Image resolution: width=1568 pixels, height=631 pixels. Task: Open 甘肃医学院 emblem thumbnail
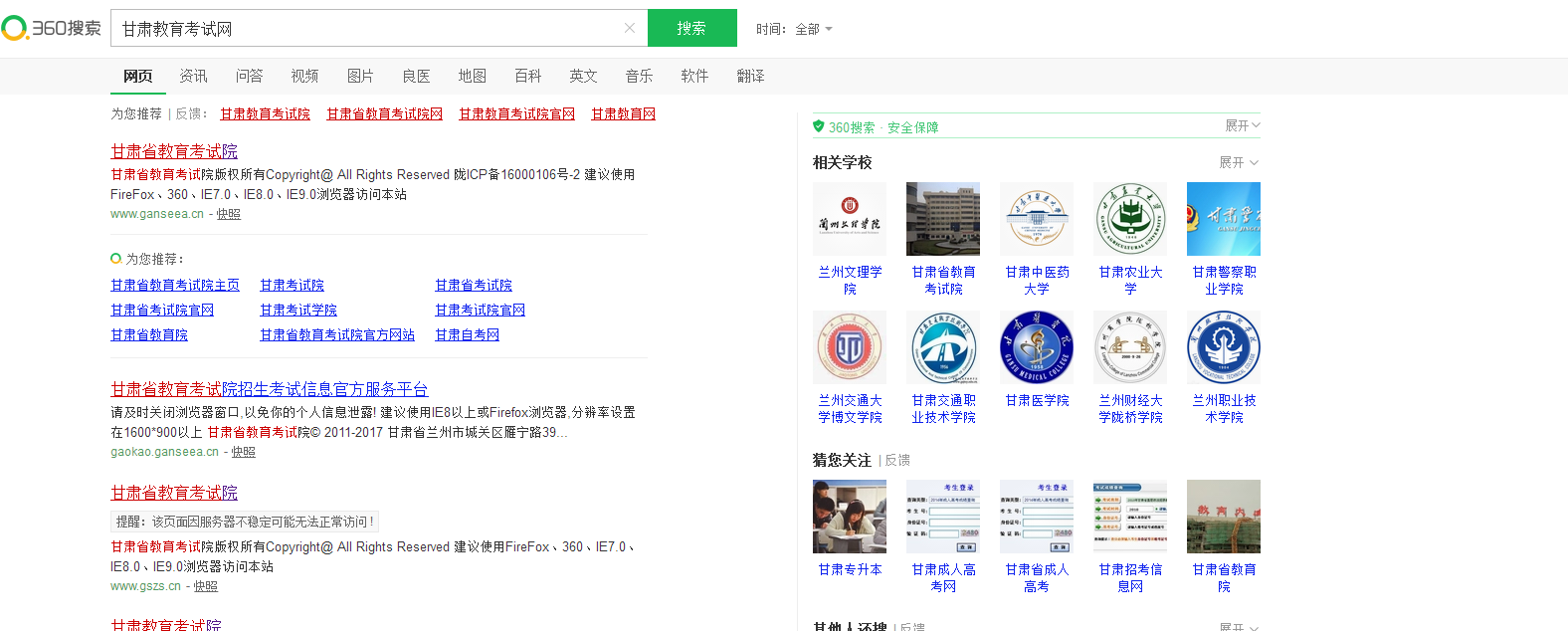coord(1037,347)
